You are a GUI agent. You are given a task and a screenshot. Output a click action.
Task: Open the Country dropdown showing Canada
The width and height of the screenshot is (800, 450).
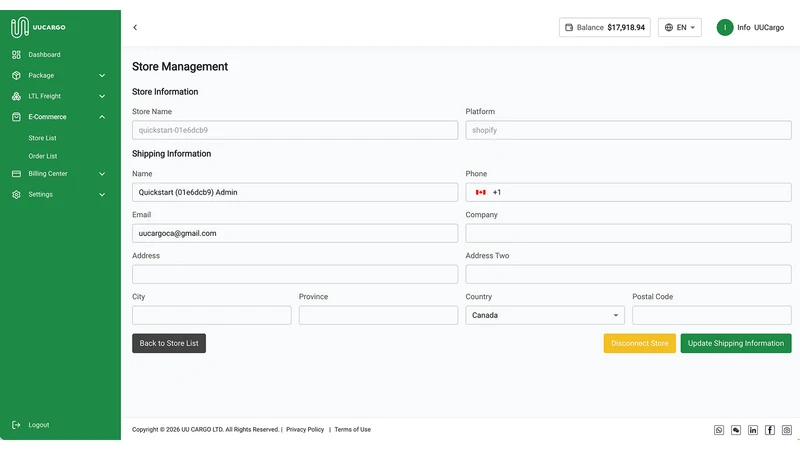pos(545,315)
